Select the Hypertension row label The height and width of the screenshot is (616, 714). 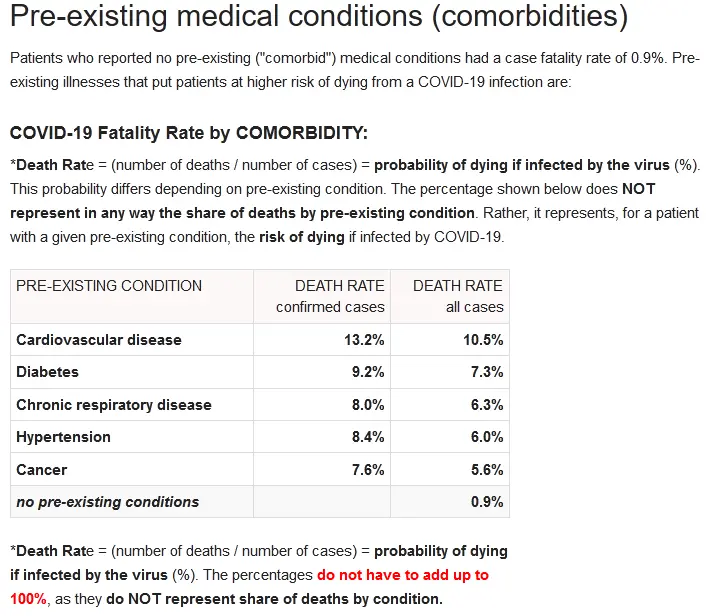click(x=63, y=437)
